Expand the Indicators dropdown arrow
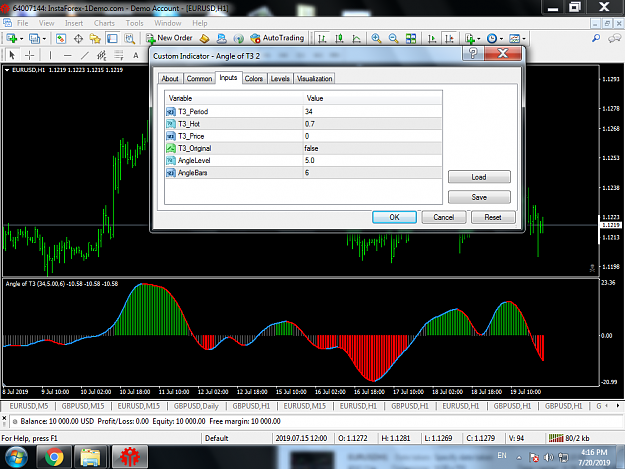 click(x=479, y=39)
